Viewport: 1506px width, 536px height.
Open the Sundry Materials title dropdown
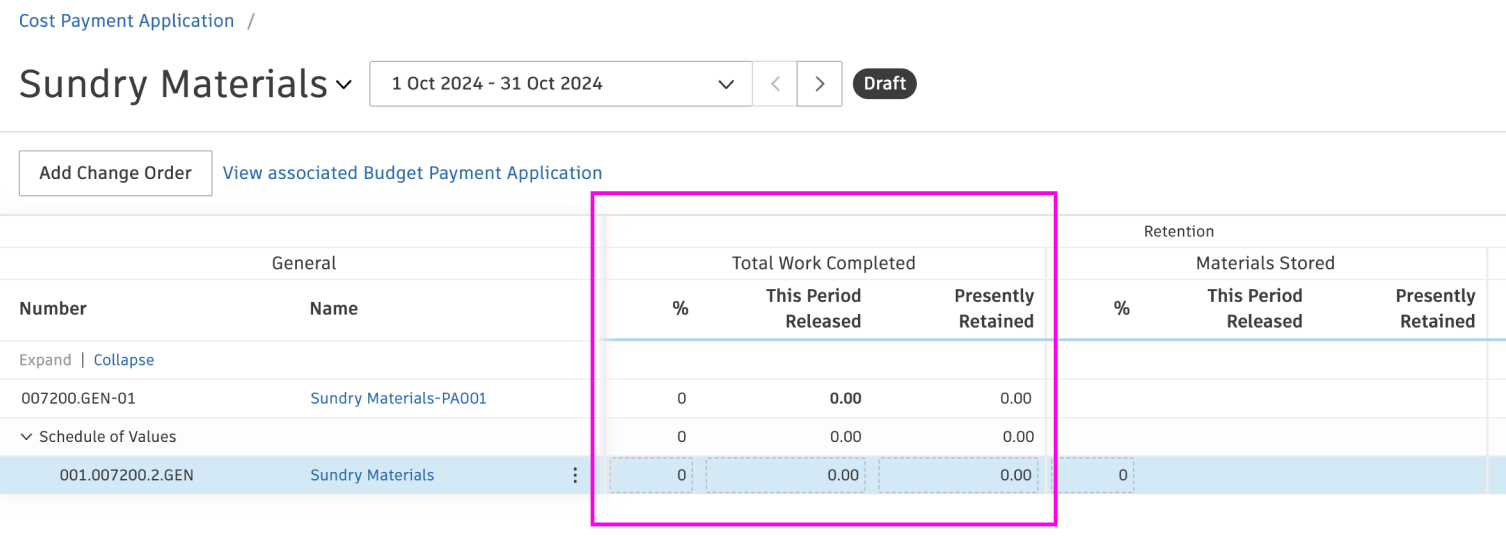(x=343, y=85)
